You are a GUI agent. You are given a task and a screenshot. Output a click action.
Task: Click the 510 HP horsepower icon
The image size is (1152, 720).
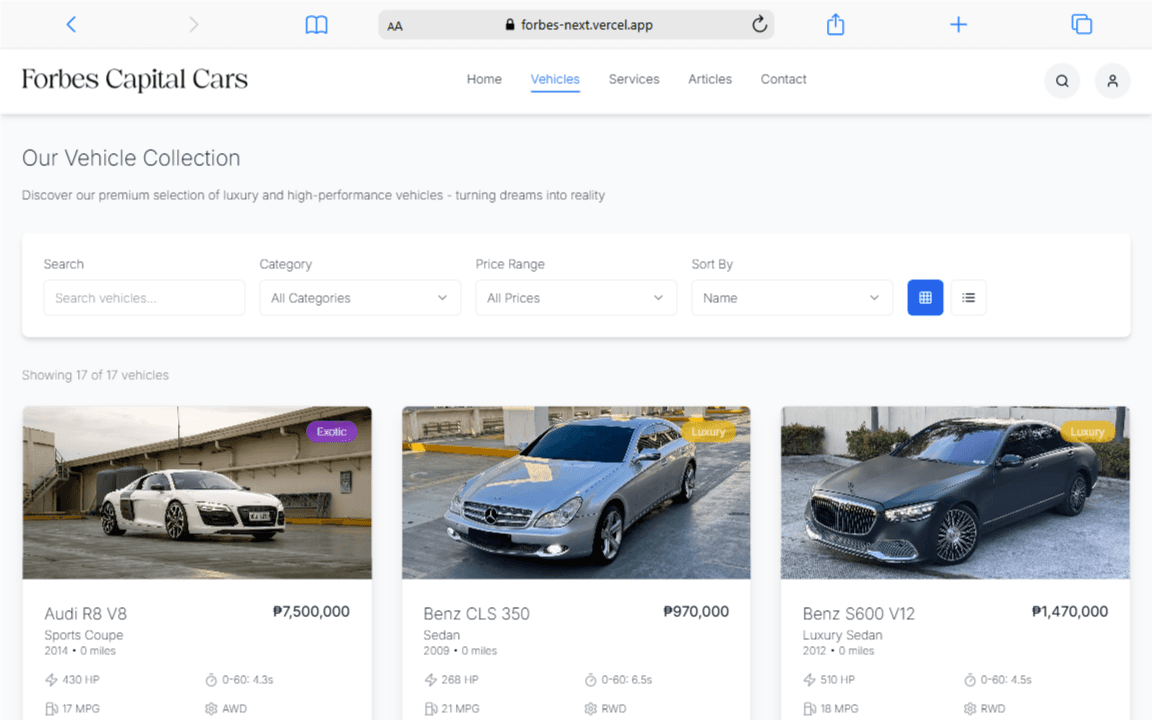[810, 680]
